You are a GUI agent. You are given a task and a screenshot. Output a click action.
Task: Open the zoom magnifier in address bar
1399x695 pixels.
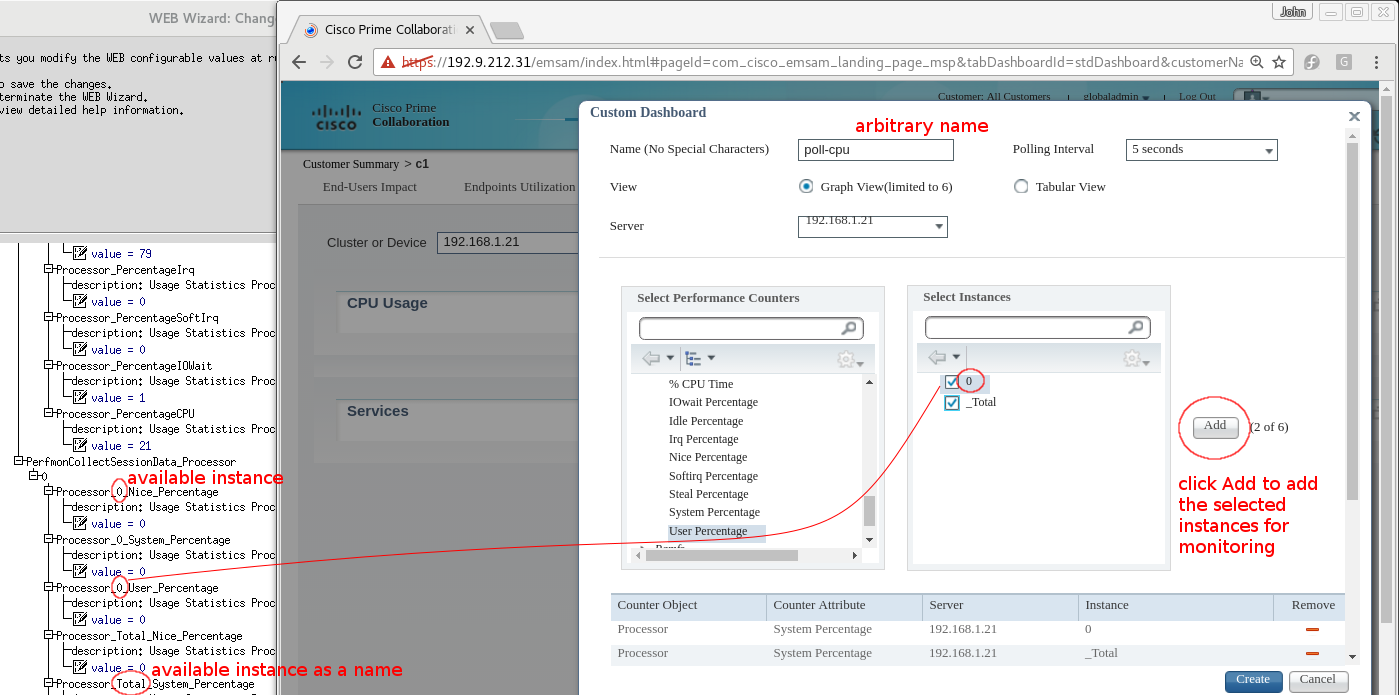tap(1257, 62)
